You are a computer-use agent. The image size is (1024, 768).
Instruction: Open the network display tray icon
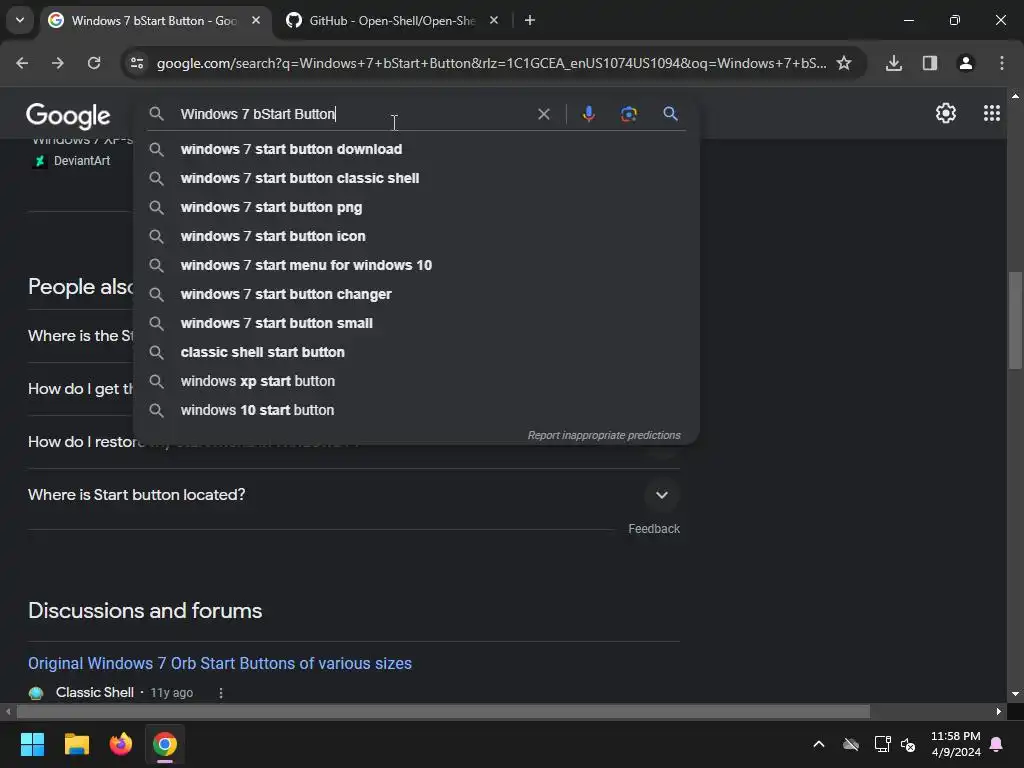882,744
